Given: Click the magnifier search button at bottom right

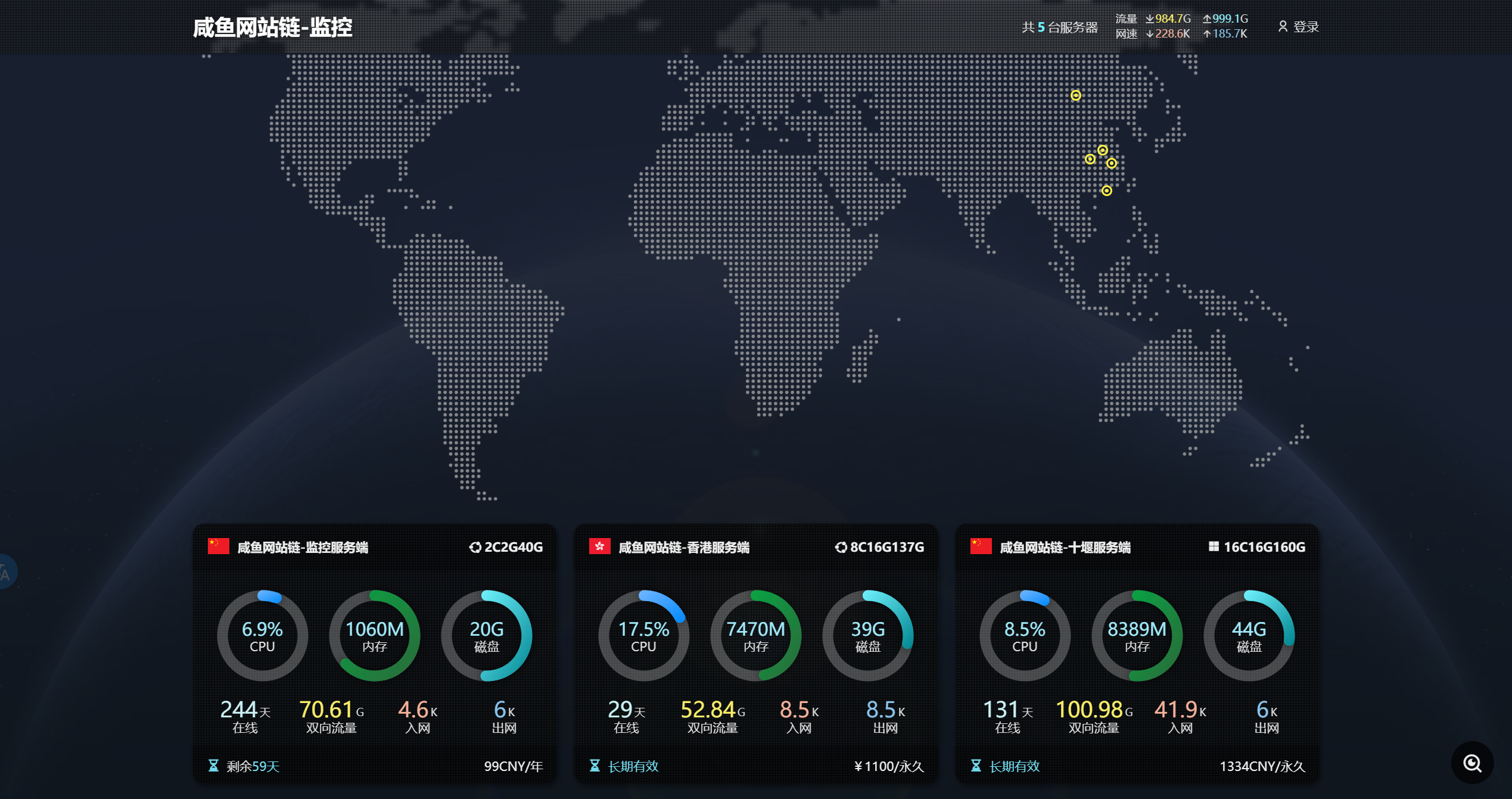Looking at the screenshot, I should coord(1472,763).
